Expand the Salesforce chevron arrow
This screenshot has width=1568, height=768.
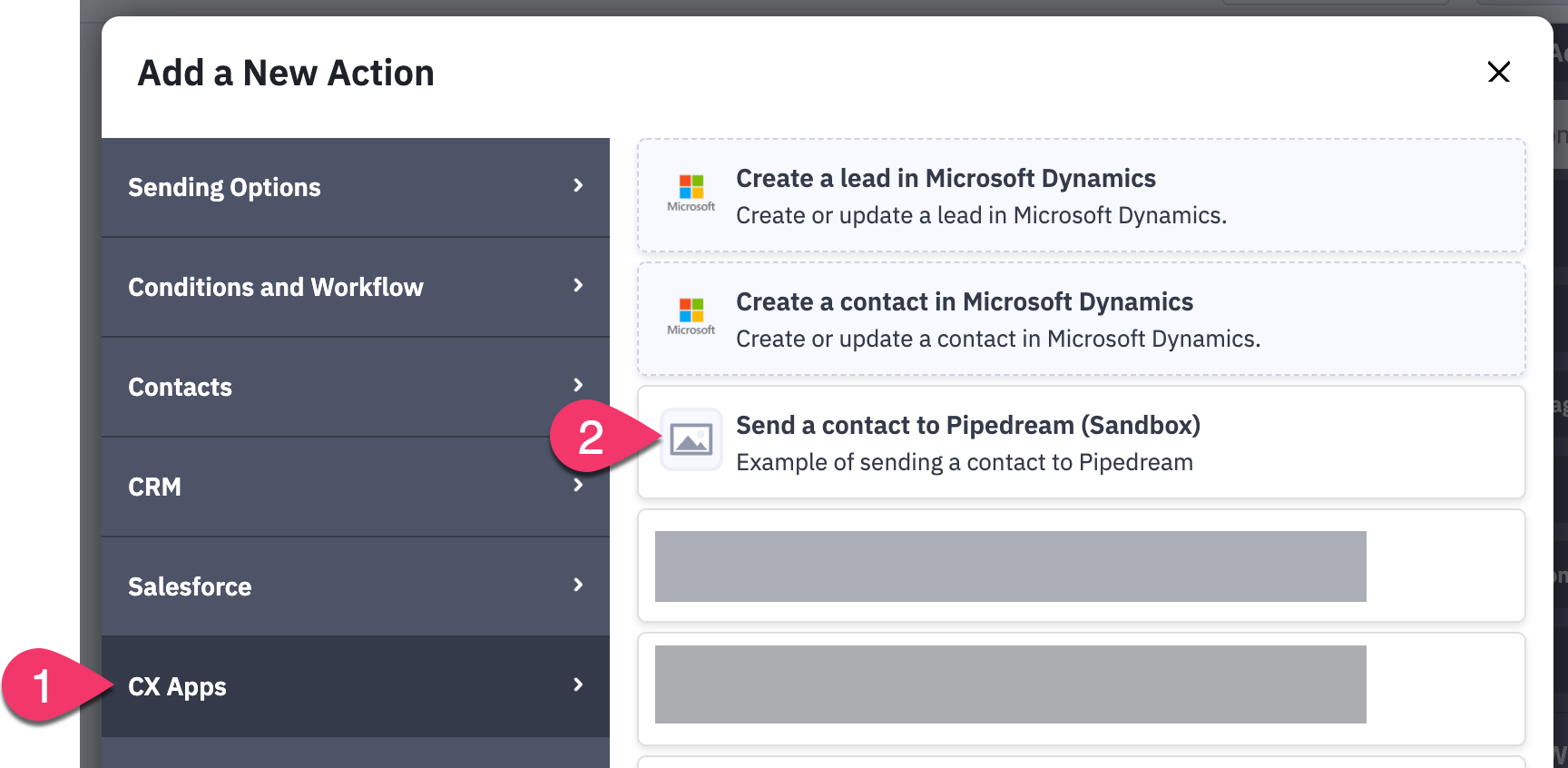pyautogui.click(x=578, y=585)
